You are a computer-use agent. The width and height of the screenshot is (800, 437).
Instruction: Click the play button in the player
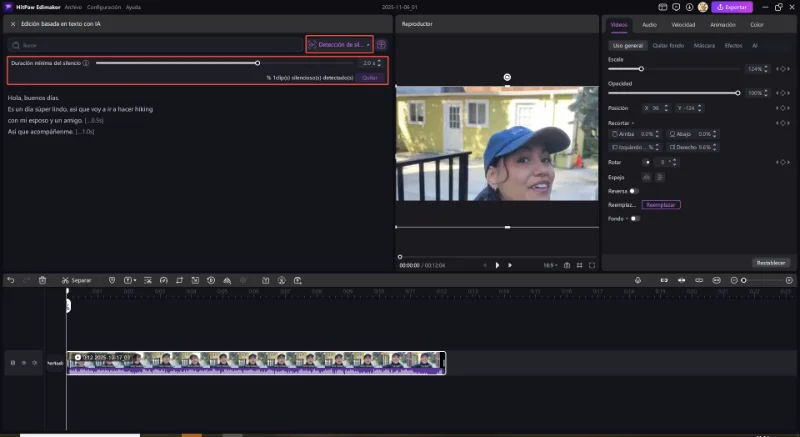(497, 265)
